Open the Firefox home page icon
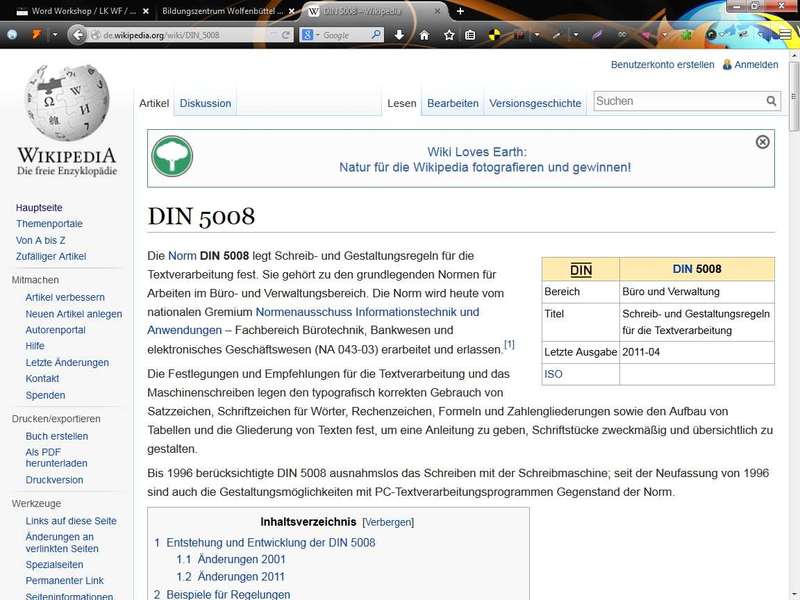800x600 pixels. tap(423, 35)
